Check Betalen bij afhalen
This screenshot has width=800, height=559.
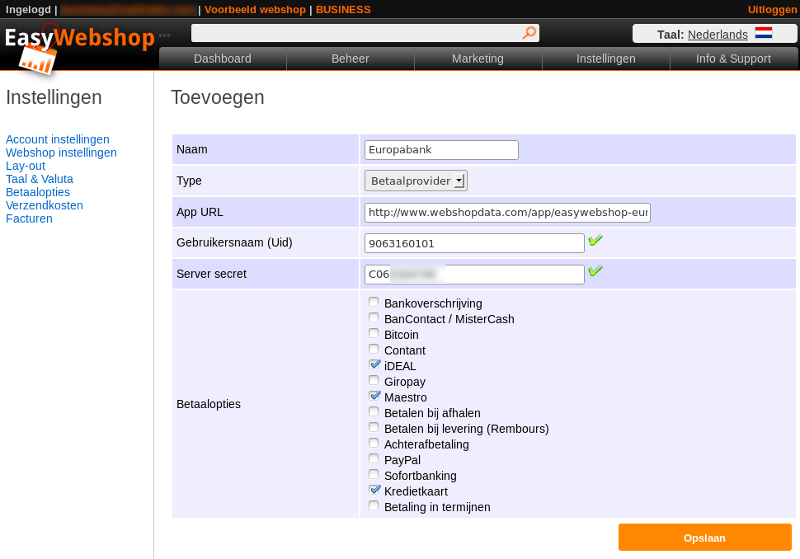click(x=374, y=412)
